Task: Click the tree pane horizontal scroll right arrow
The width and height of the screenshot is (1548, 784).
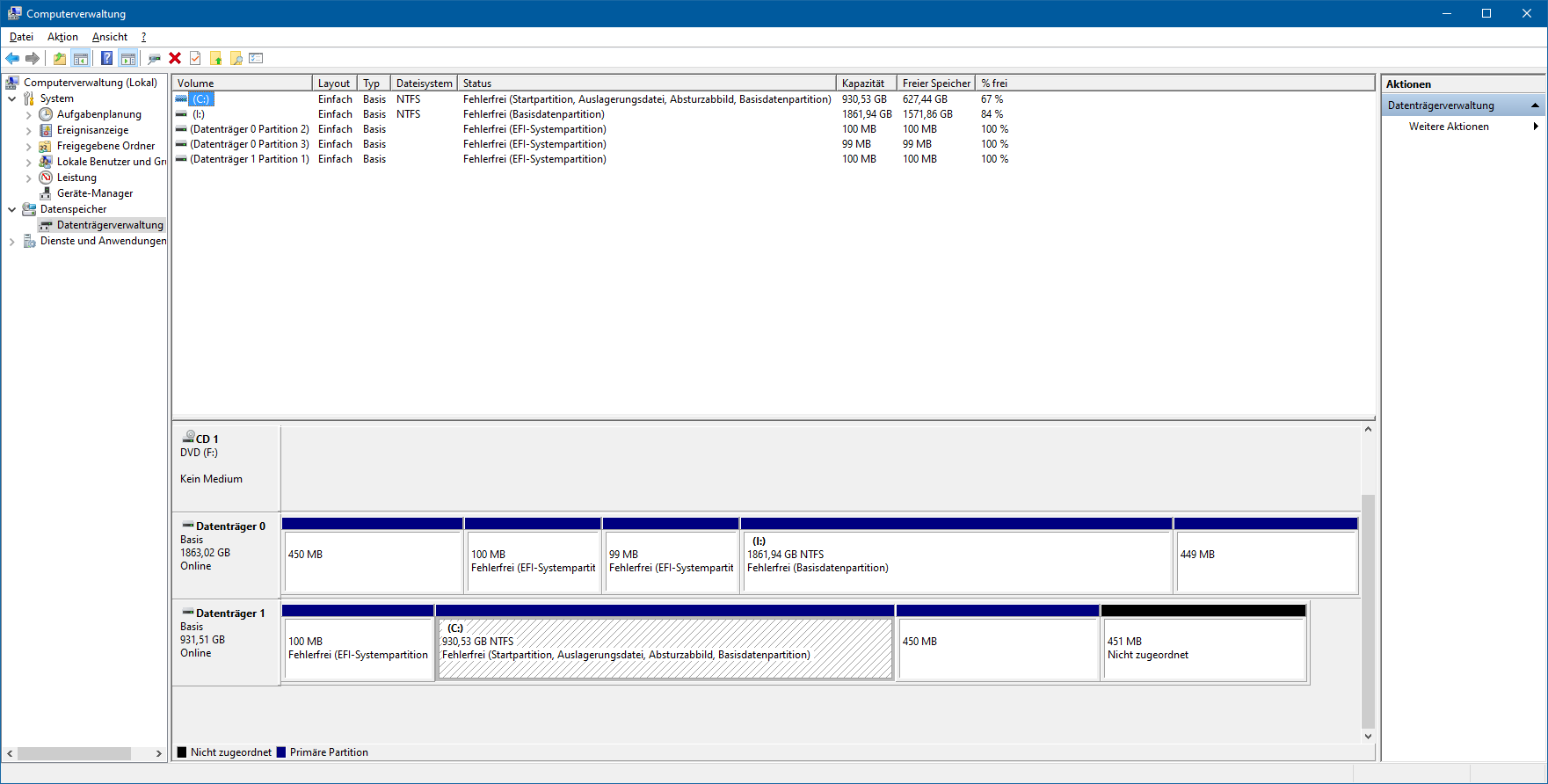Action: pos(159,754)
